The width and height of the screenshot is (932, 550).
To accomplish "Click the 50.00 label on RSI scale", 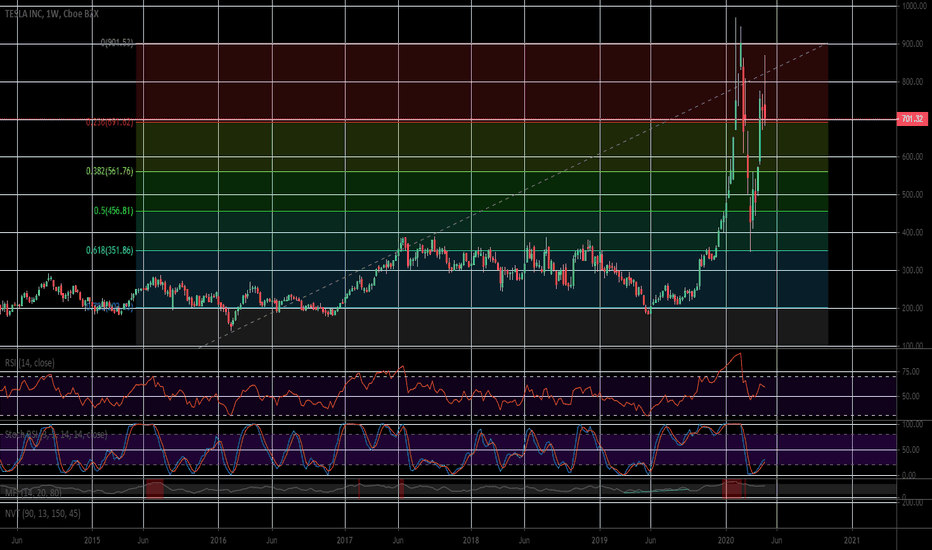I will [x=911, y=396].
